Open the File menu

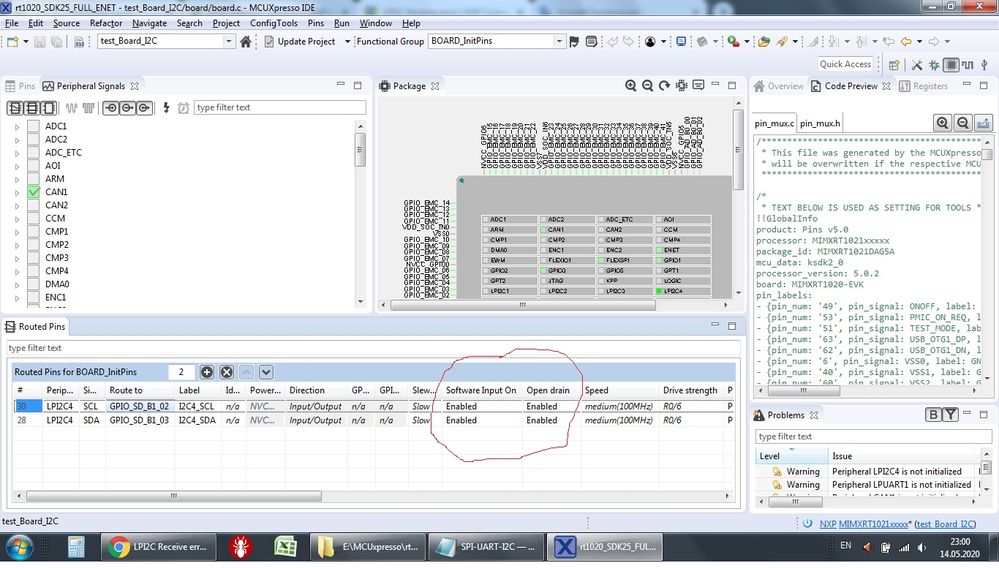pos(11,23)
